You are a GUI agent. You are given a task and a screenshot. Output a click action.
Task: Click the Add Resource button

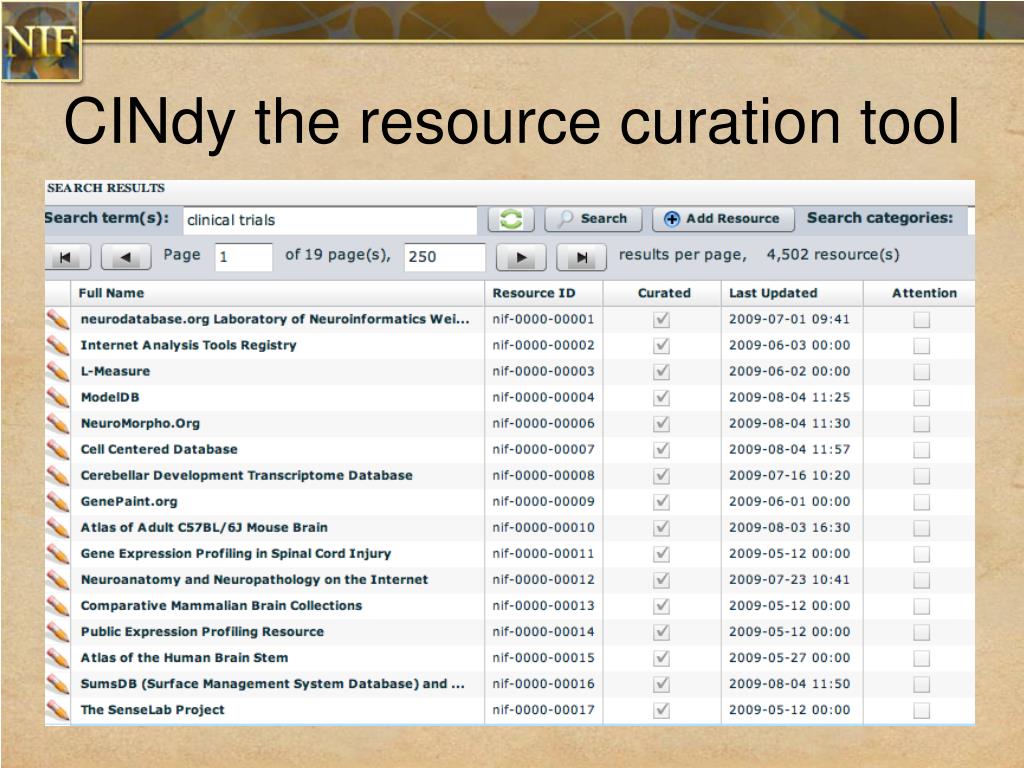(x=723, y=219)
